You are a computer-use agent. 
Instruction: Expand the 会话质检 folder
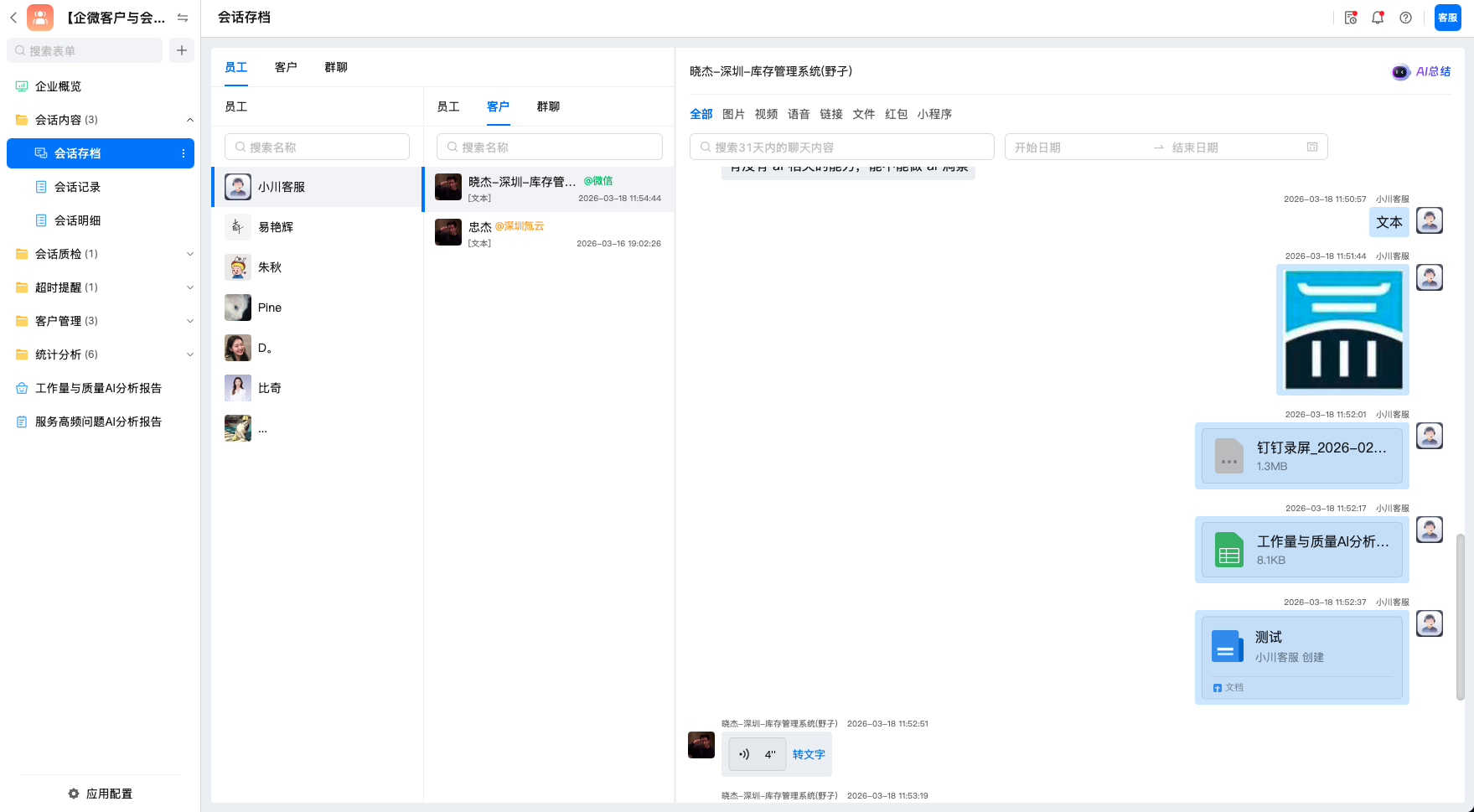(190, 254)
